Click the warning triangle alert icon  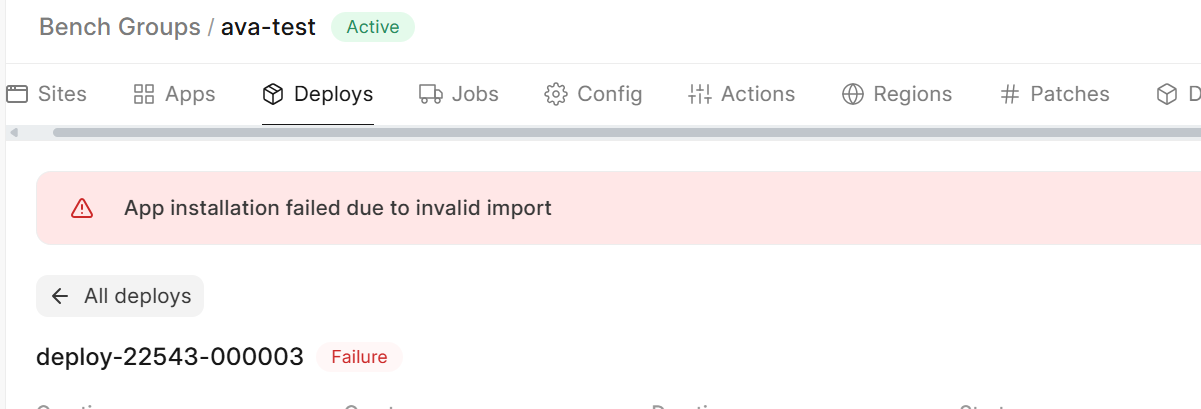pos(82,208)
